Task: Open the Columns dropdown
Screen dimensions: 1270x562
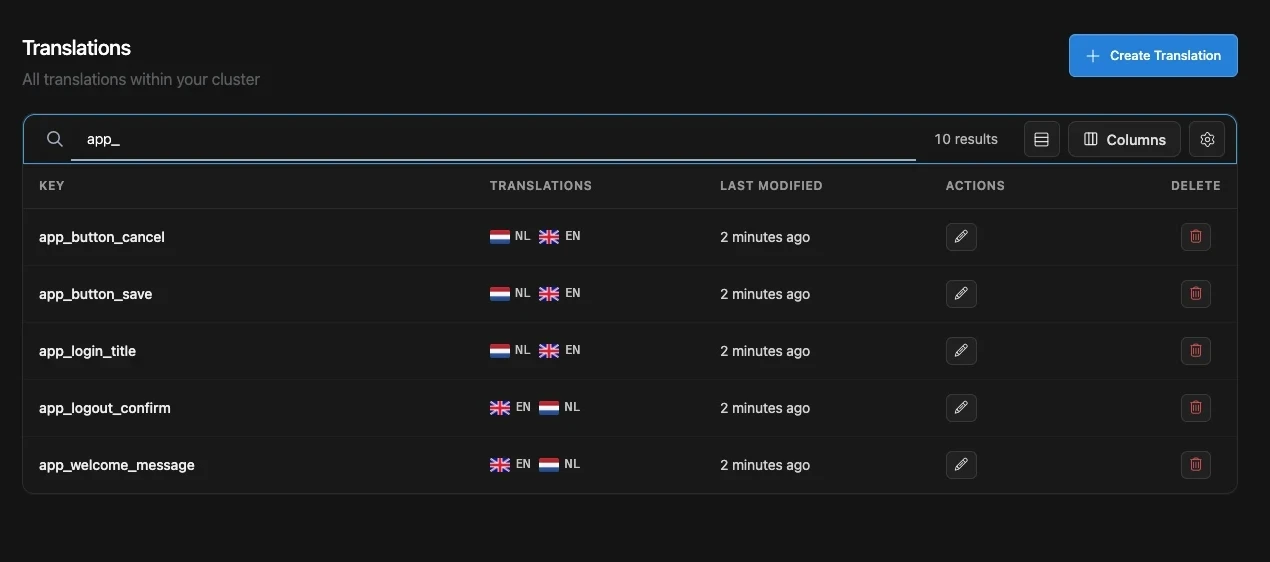Action: click(1124, 139)
